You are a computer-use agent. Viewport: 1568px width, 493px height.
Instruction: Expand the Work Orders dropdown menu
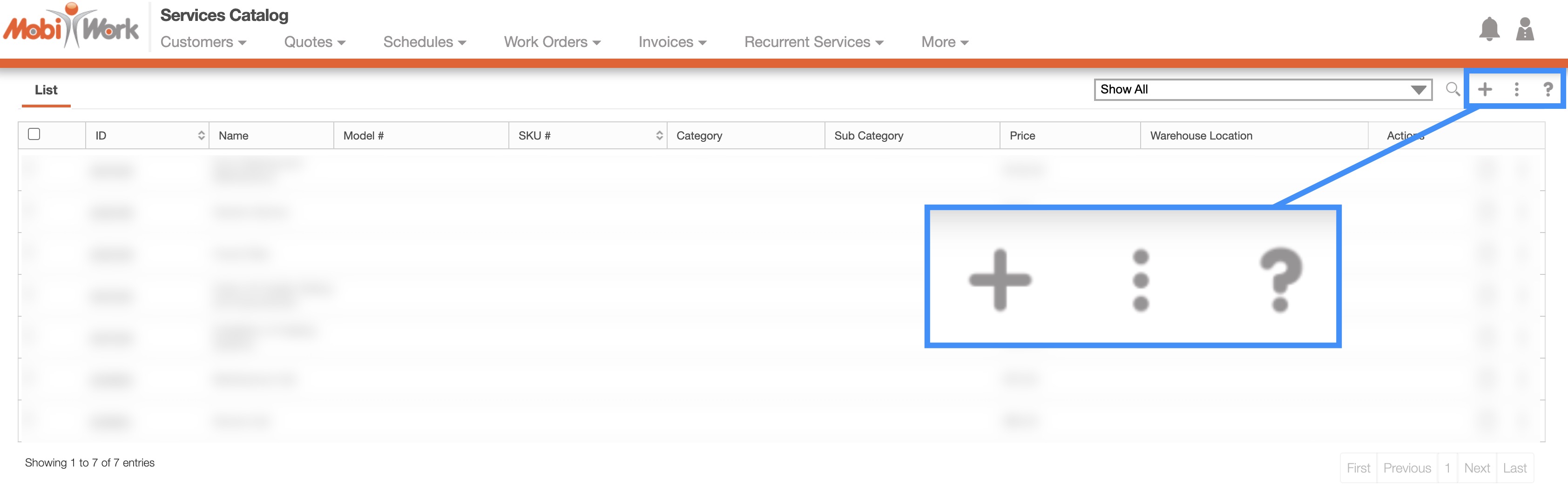click(x=552, y=42)
